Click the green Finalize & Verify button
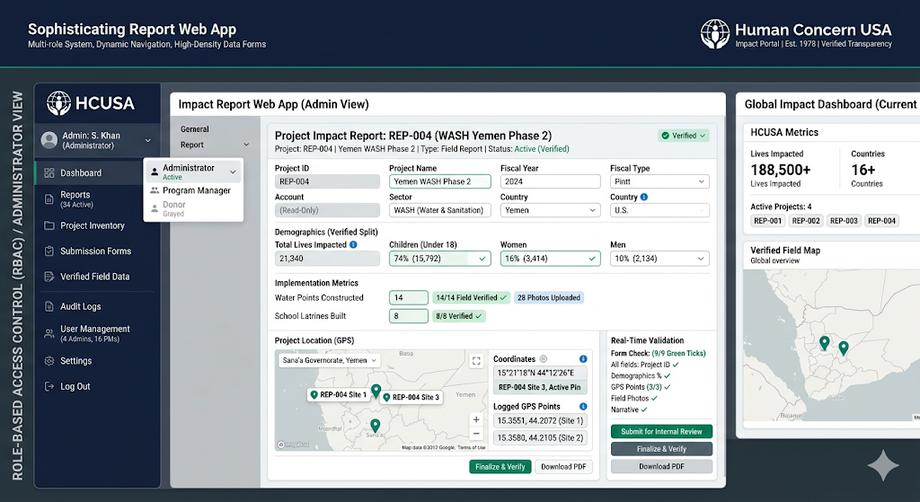Image resolution: width=920 pixels, height=502 pixels. [500, 467]
